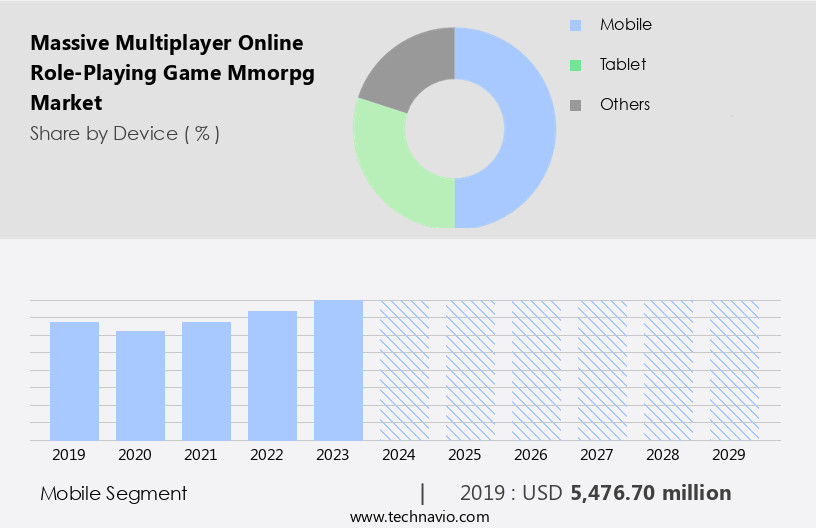Screen dimensions: 816x528
Task: Select the 2026 hatched forecast bar
Action: (536, 370)
